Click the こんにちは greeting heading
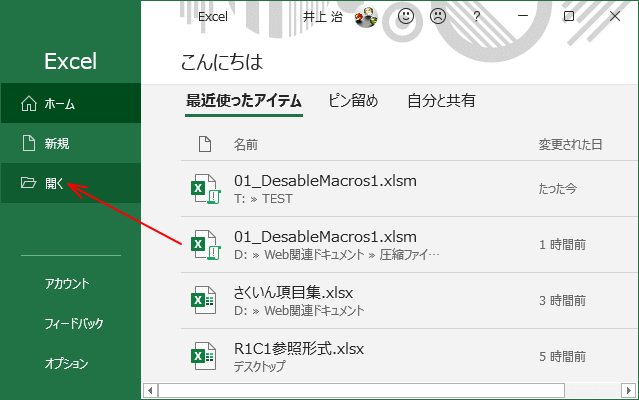This screenshot has height=400, width=639. [x=222, y=62]
